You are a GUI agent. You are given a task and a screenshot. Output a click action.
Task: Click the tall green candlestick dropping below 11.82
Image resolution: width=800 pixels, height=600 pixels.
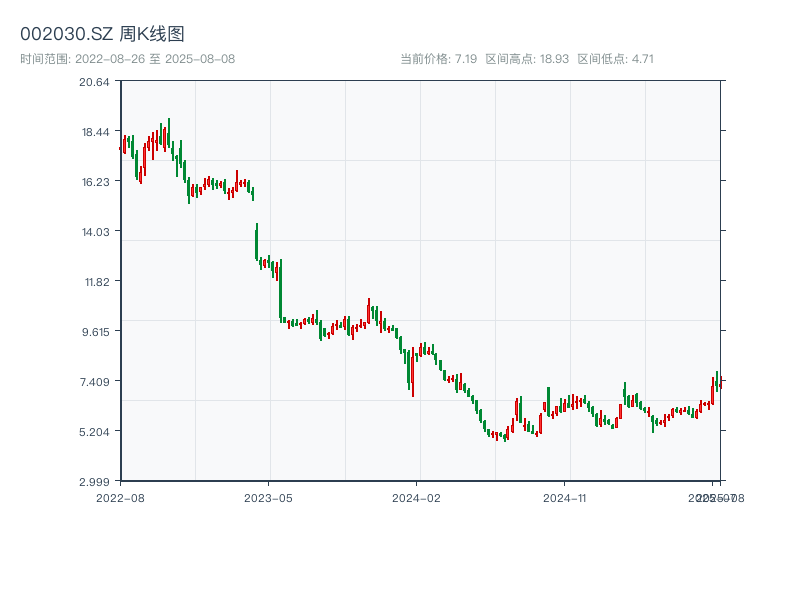click(281, 290)
